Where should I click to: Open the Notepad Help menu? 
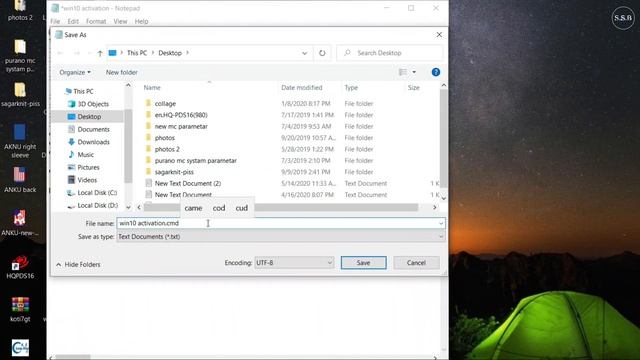tap(141, 21)
